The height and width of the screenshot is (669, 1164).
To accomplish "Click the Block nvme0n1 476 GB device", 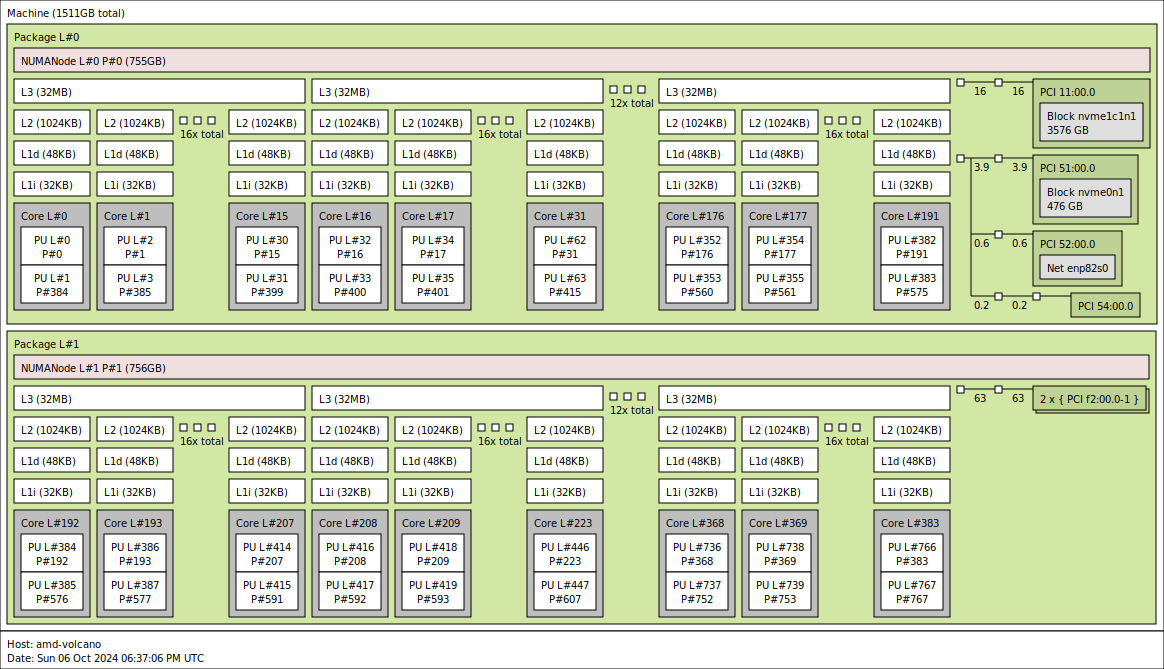I will [x=1085, y=199].
